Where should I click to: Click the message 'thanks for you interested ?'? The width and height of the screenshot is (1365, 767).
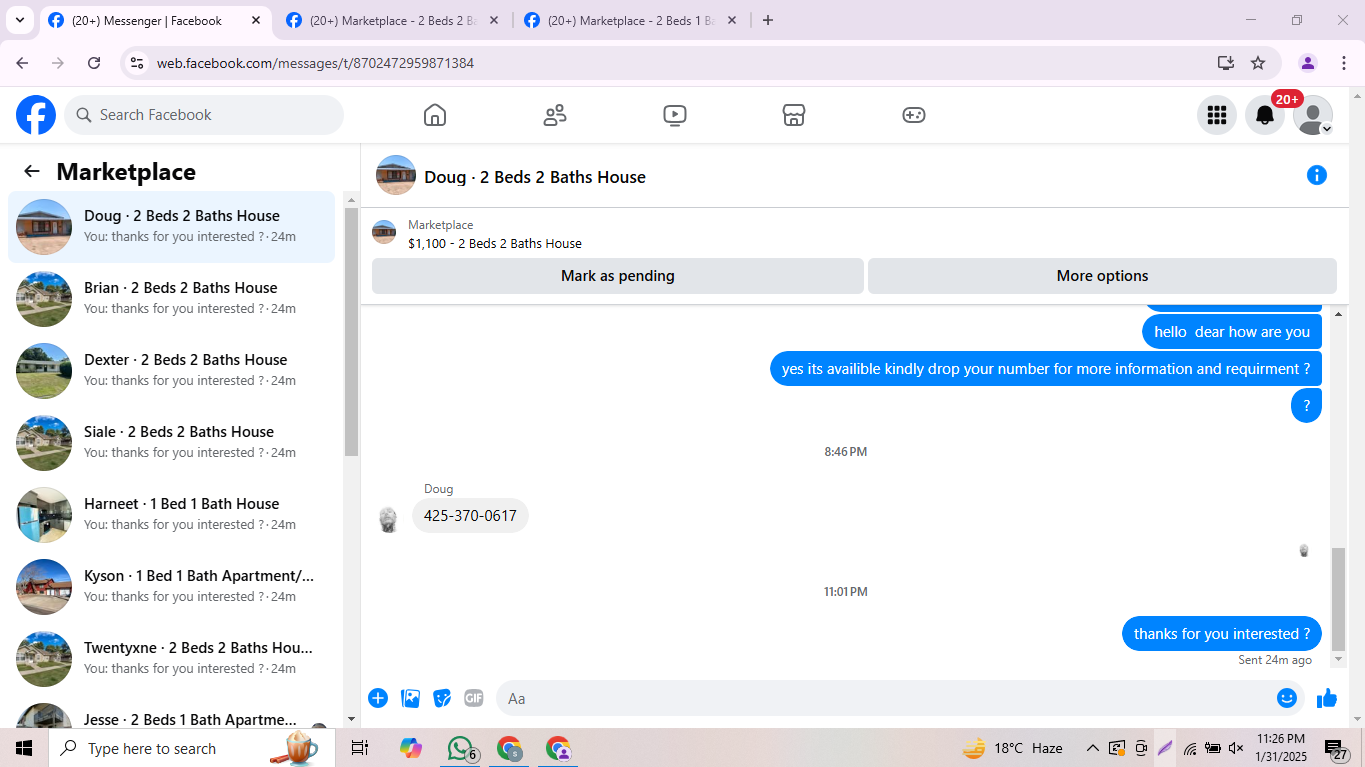click(x=1222, y=634)
